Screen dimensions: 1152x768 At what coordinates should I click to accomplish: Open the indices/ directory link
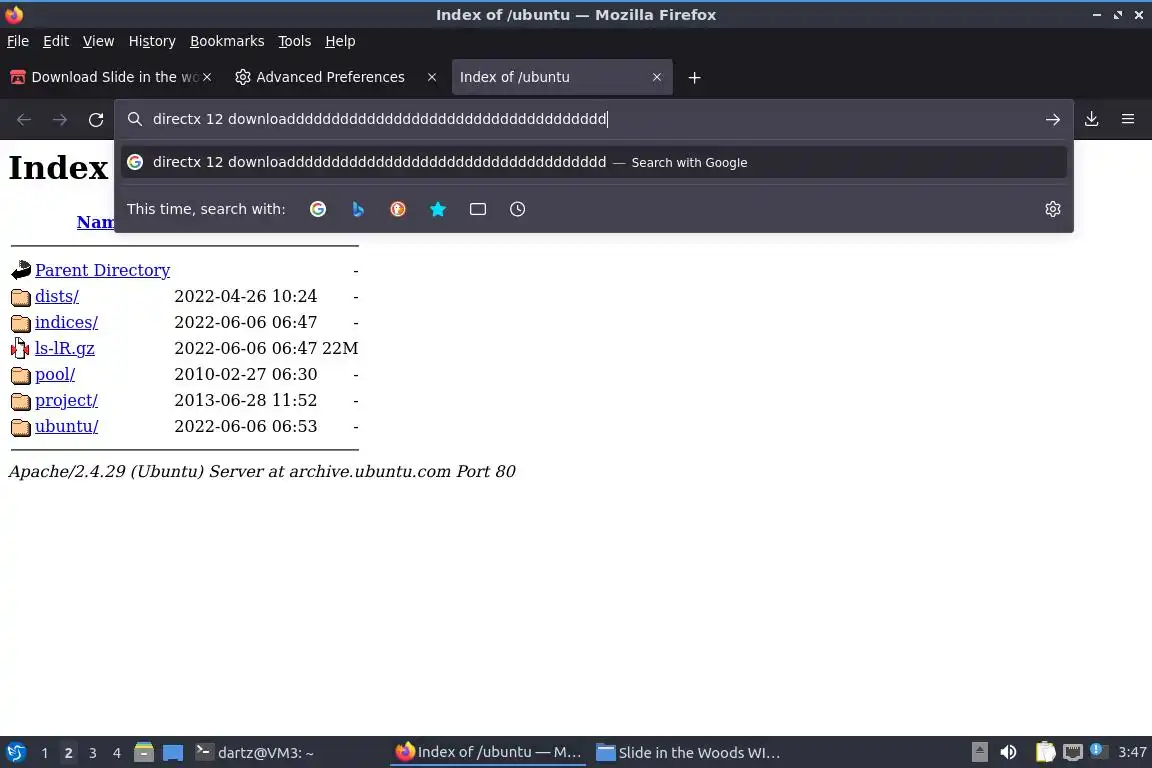tap(66, 323)
